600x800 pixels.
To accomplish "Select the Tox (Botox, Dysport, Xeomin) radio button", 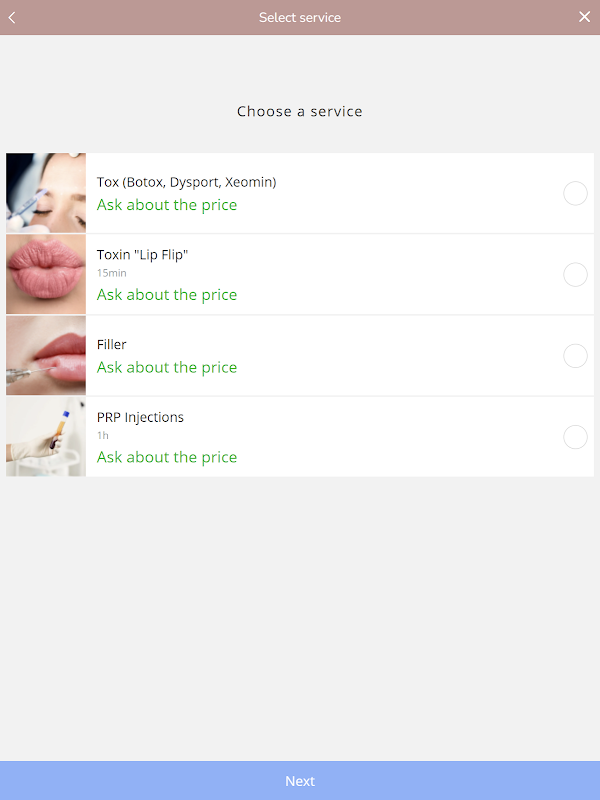I will click(x=575, y=193).
